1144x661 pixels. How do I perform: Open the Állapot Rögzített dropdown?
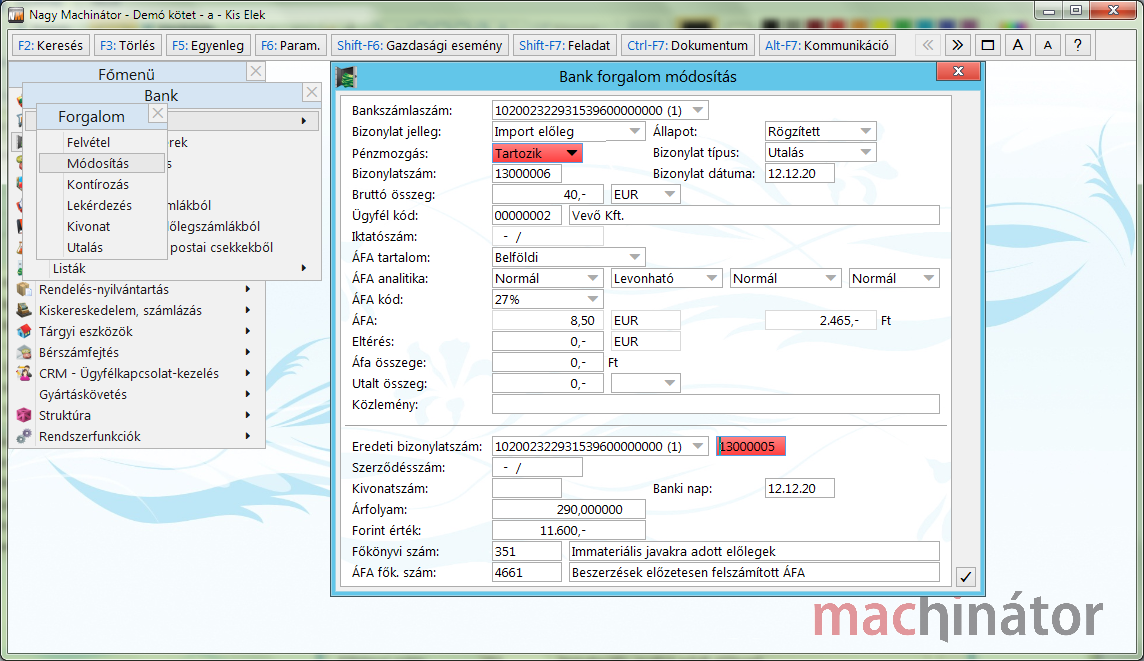[x=866, y=132]
